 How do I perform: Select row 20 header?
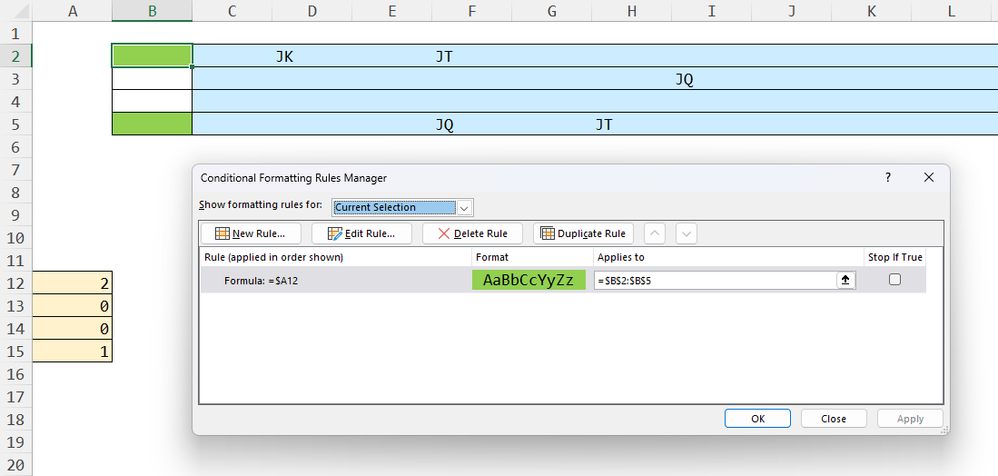16,465
